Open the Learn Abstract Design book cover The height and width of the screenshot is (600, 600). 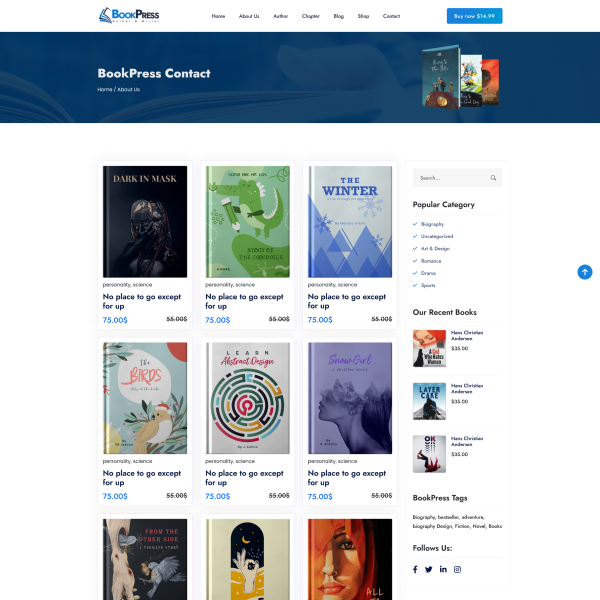tap(248, 398)
